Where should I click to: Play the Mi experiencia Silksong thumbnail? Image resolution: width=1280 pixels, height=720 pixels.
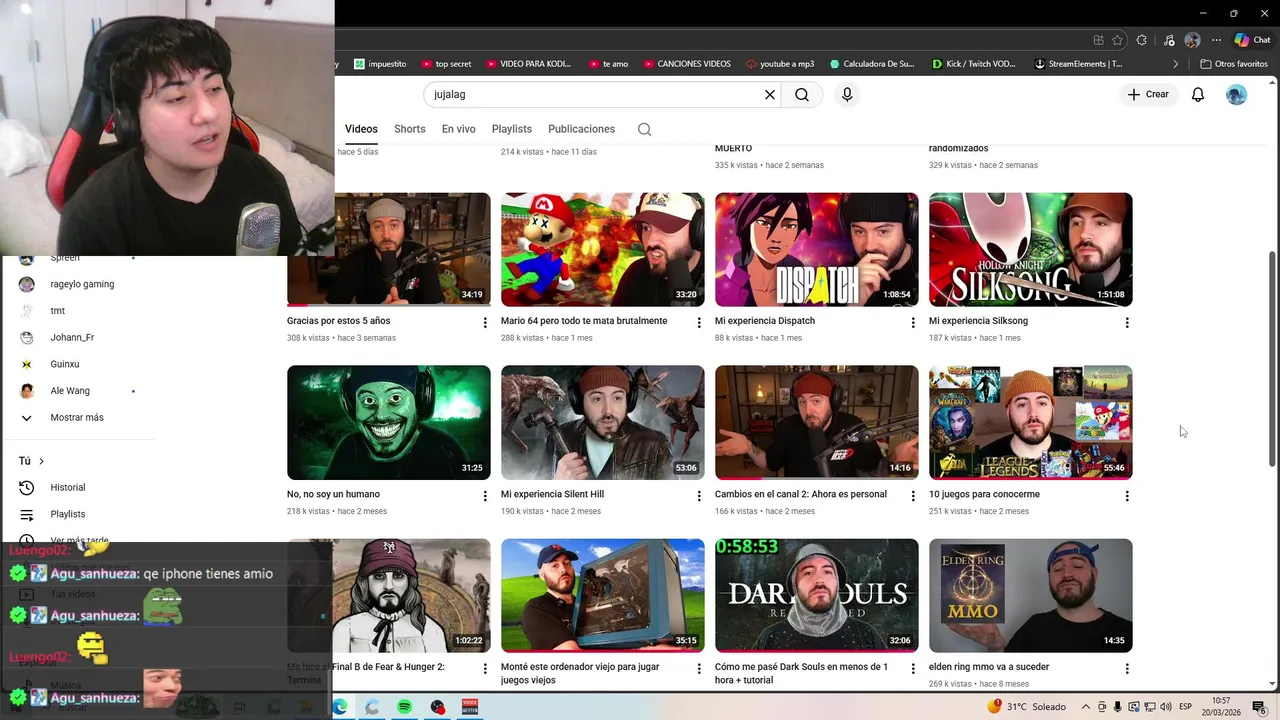(1030, 250)
